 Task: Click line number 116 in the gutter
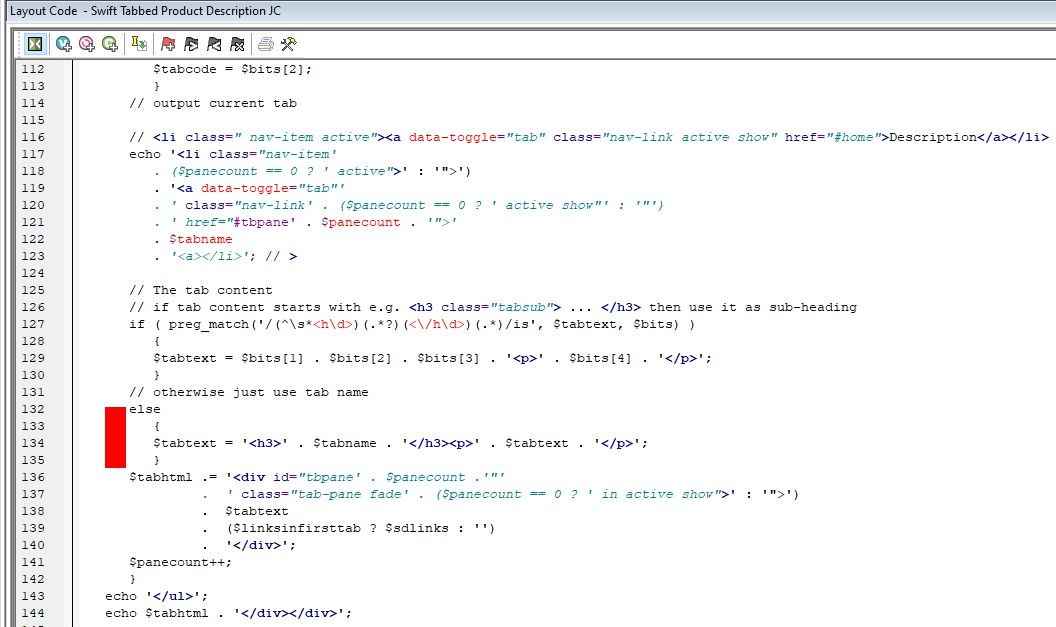(33, 137)
